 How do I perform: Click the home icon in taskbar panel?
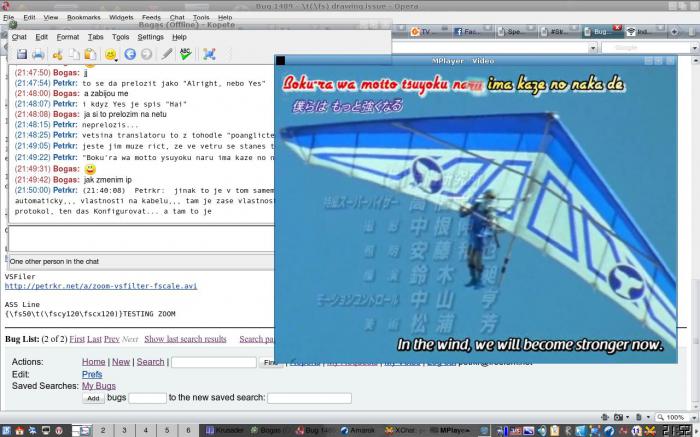point(19,431)
